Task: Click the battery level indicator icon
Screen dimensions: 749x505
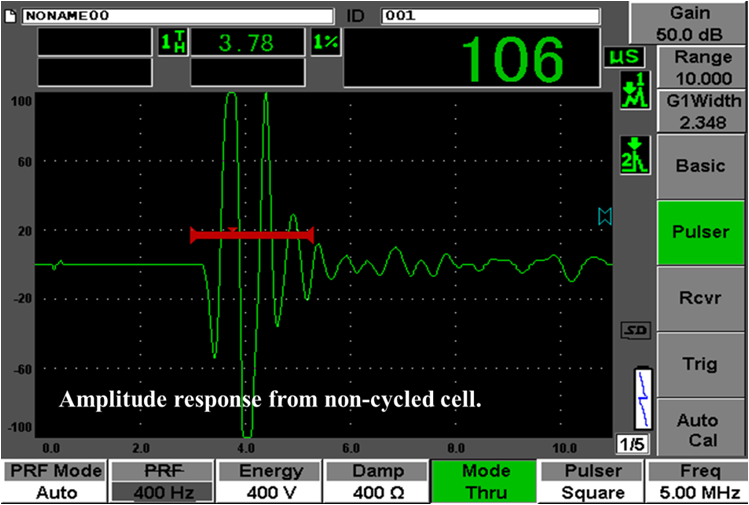Action: click(634, 398)
